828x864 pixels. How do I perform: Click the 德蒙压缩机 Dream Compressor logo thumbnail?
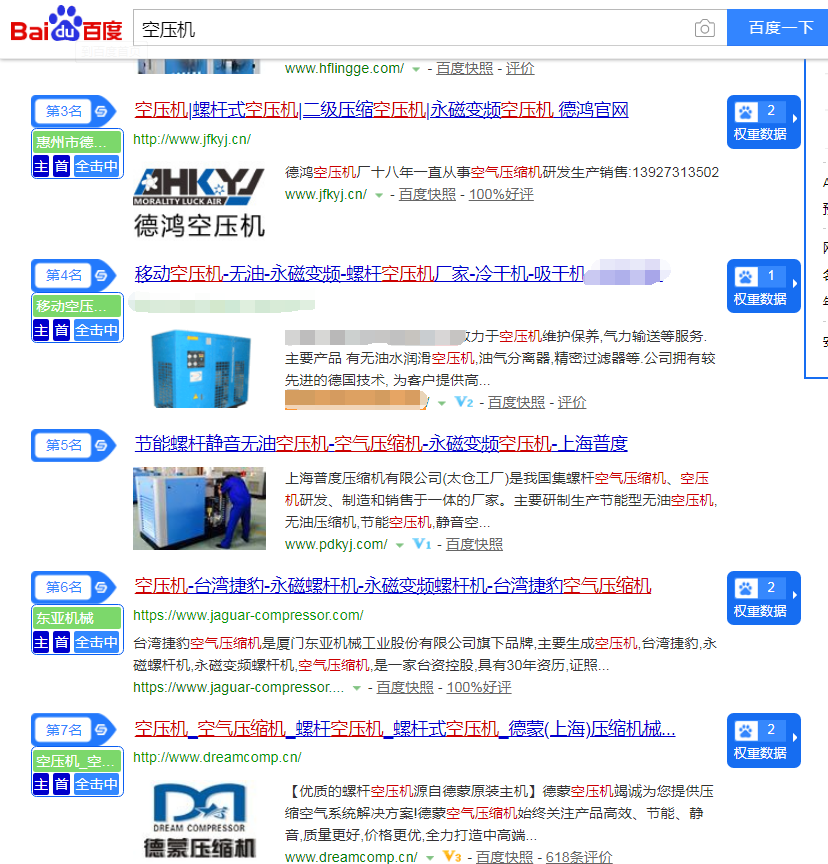point(199,821)
